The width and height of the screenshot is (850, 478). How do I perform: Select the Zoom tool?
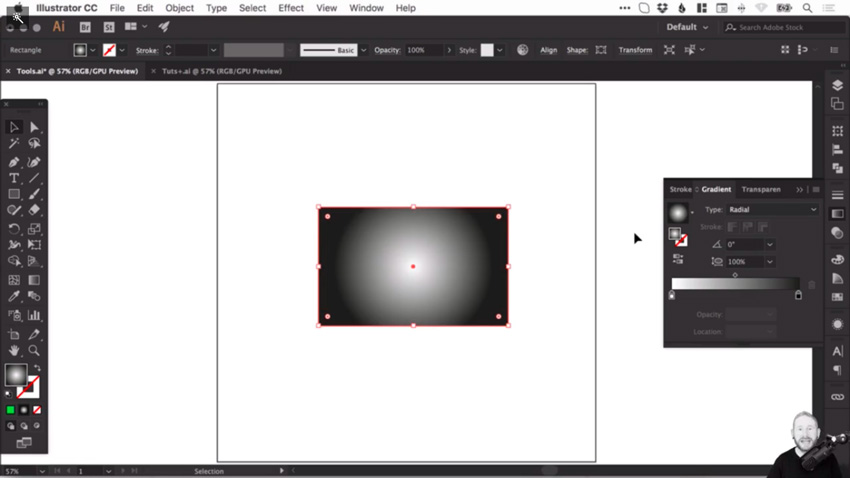pyautogui.click(x=34, y=351)
